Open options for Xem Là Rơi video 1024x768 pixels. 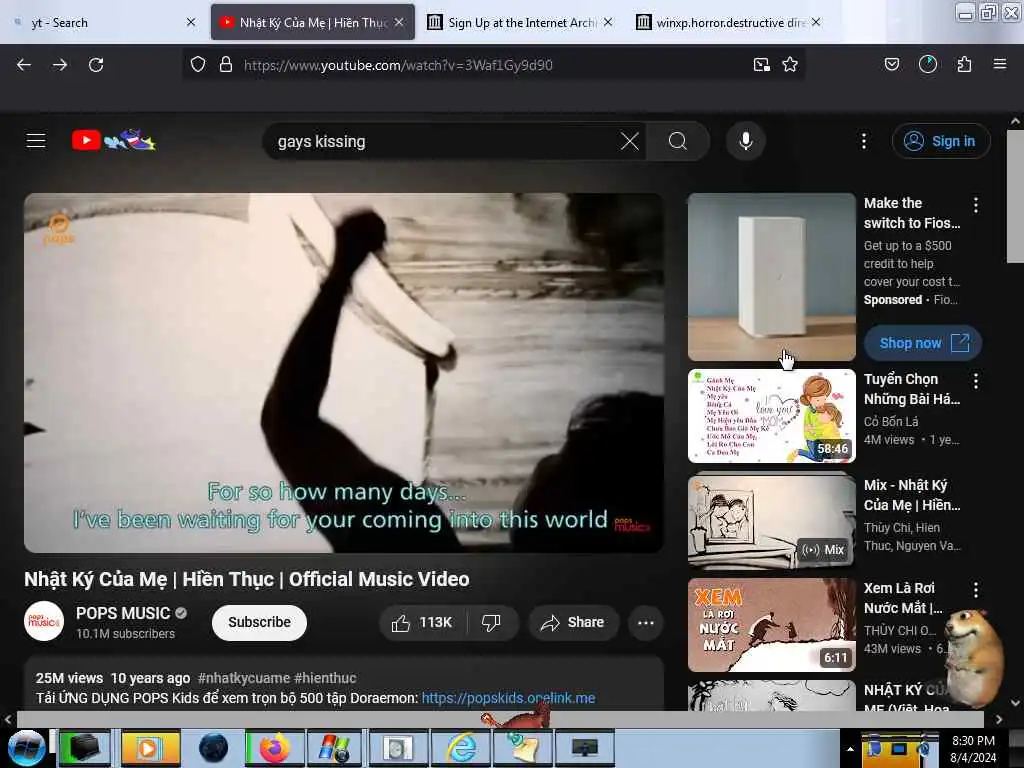tap(976, 590)
